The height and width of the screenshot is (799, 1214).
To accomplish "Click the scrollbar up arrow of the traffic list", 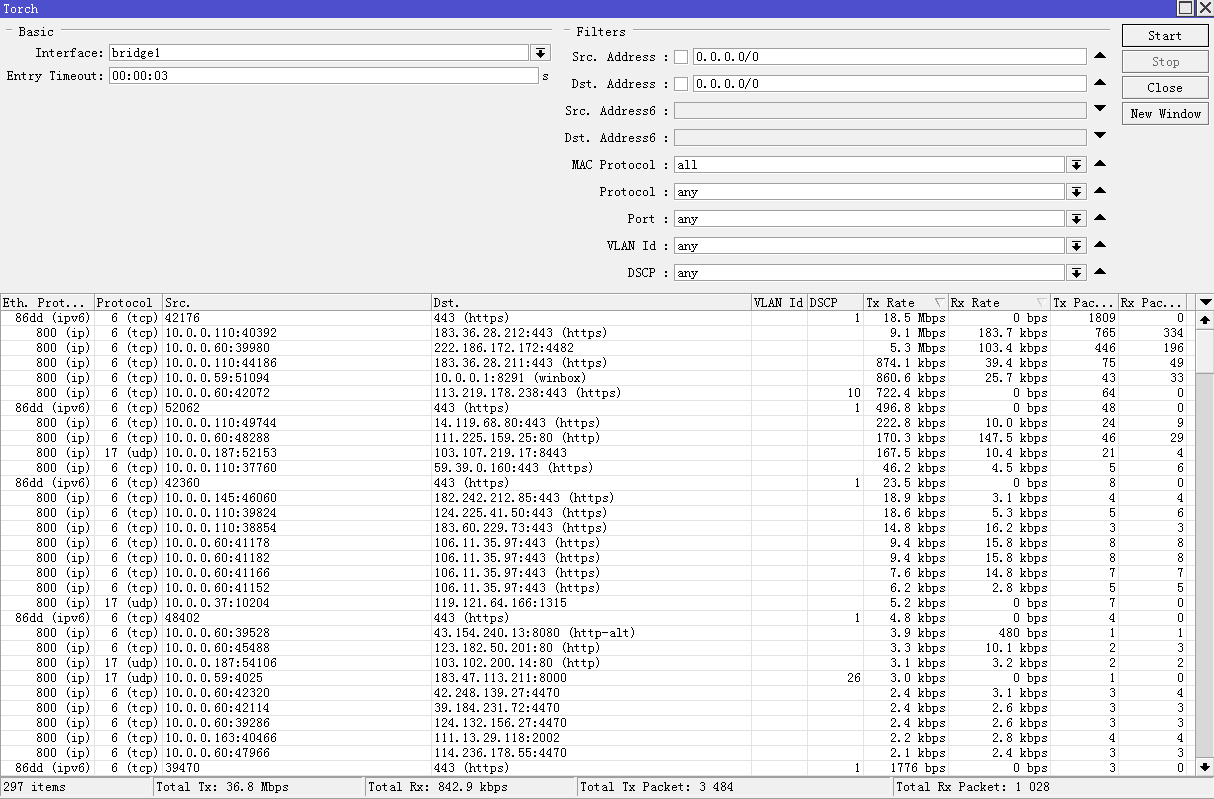I will pos(1205,318).
